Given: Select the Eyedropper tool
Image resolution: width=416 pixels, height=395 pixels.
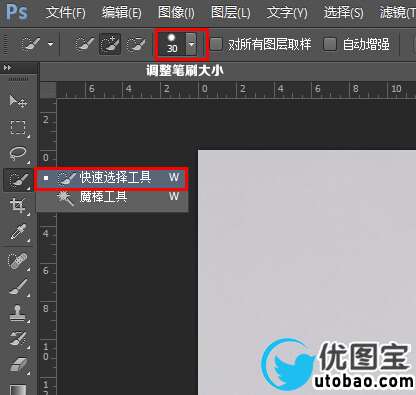Looking at the screenshot, I should tap(18, 232).
